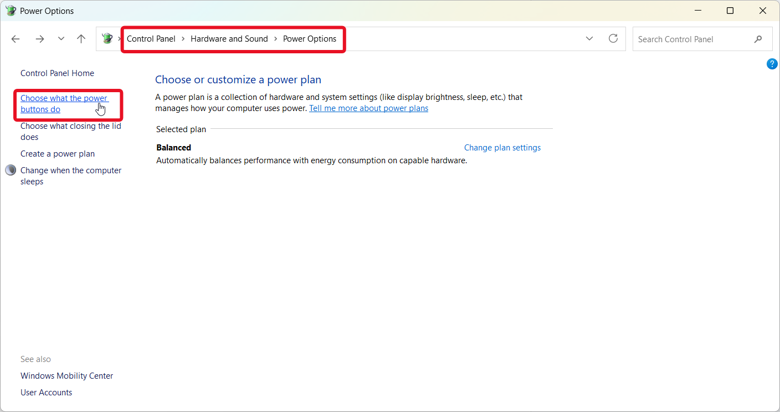Image resolution: width=780 pixels, height=412 pixels.
Task: Select Hardware and Sound breadcrumb
Action: click(229, 39)
